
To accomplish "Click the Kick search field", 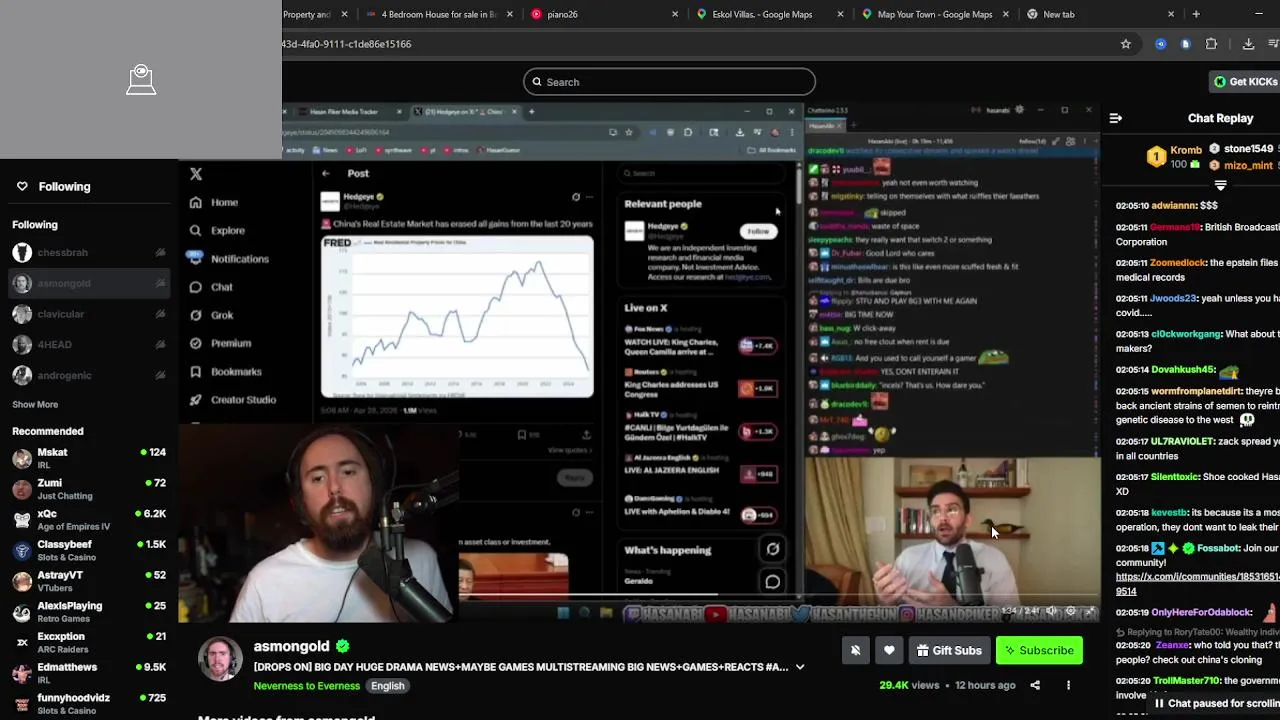I will (669, 82).
